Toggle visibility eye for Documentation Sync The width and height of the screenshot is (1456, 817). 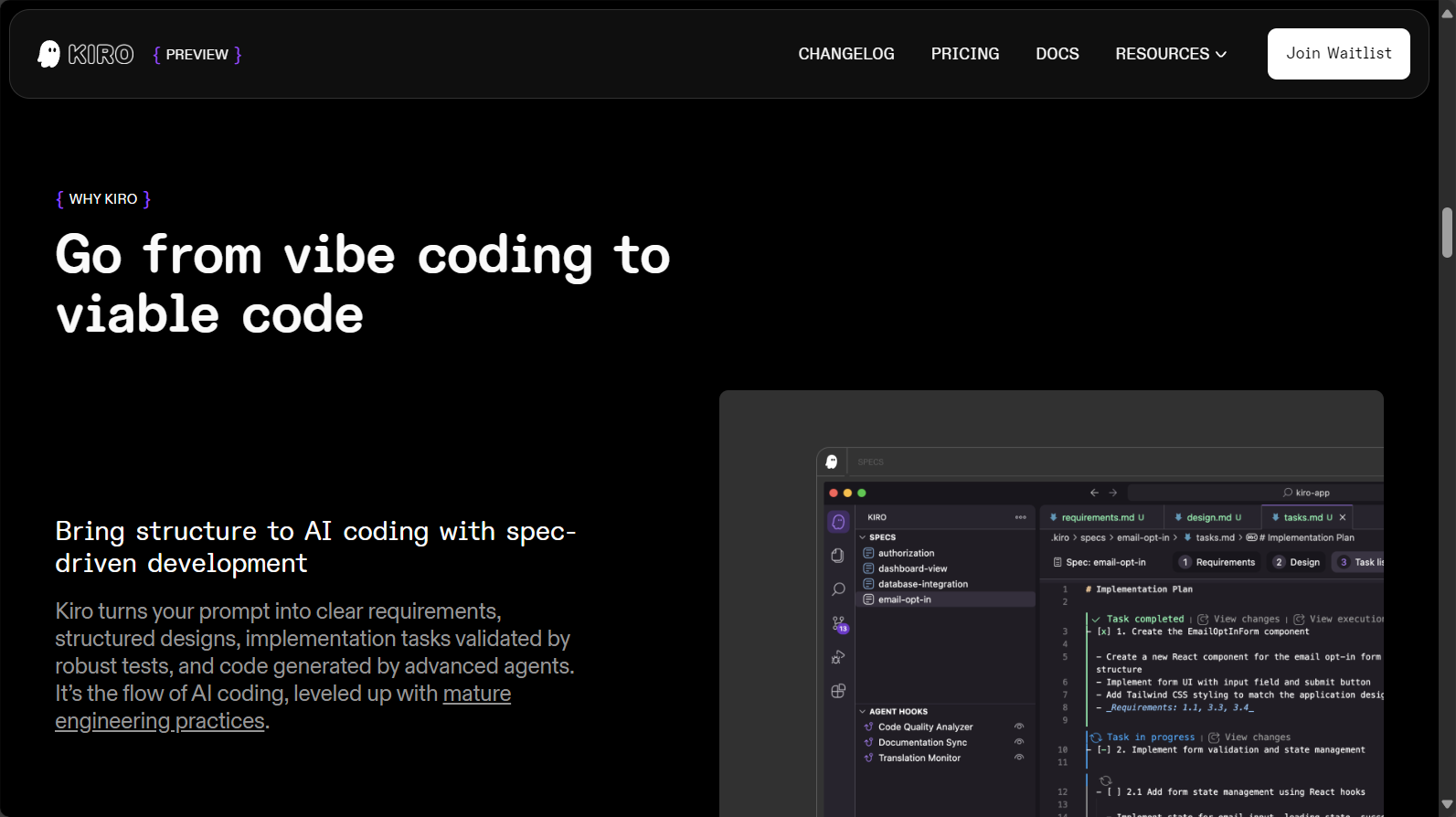[x=1019, y=742]
